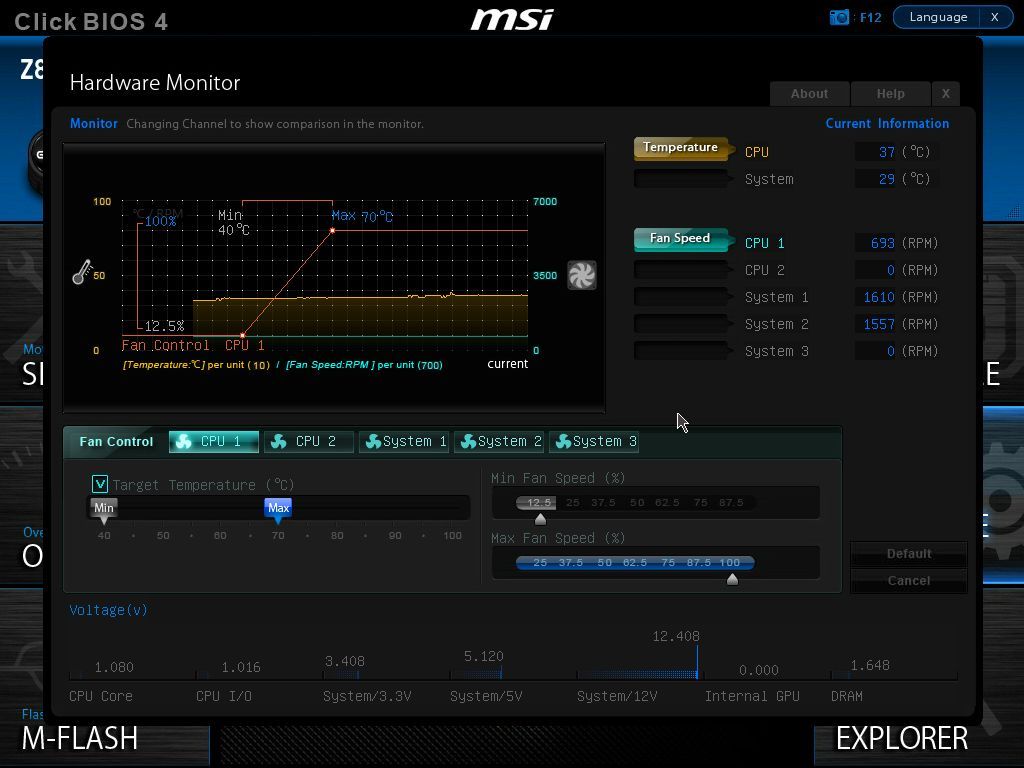Click the 693 RPM CPU 1 value
1024x768 pixels.
882,243
